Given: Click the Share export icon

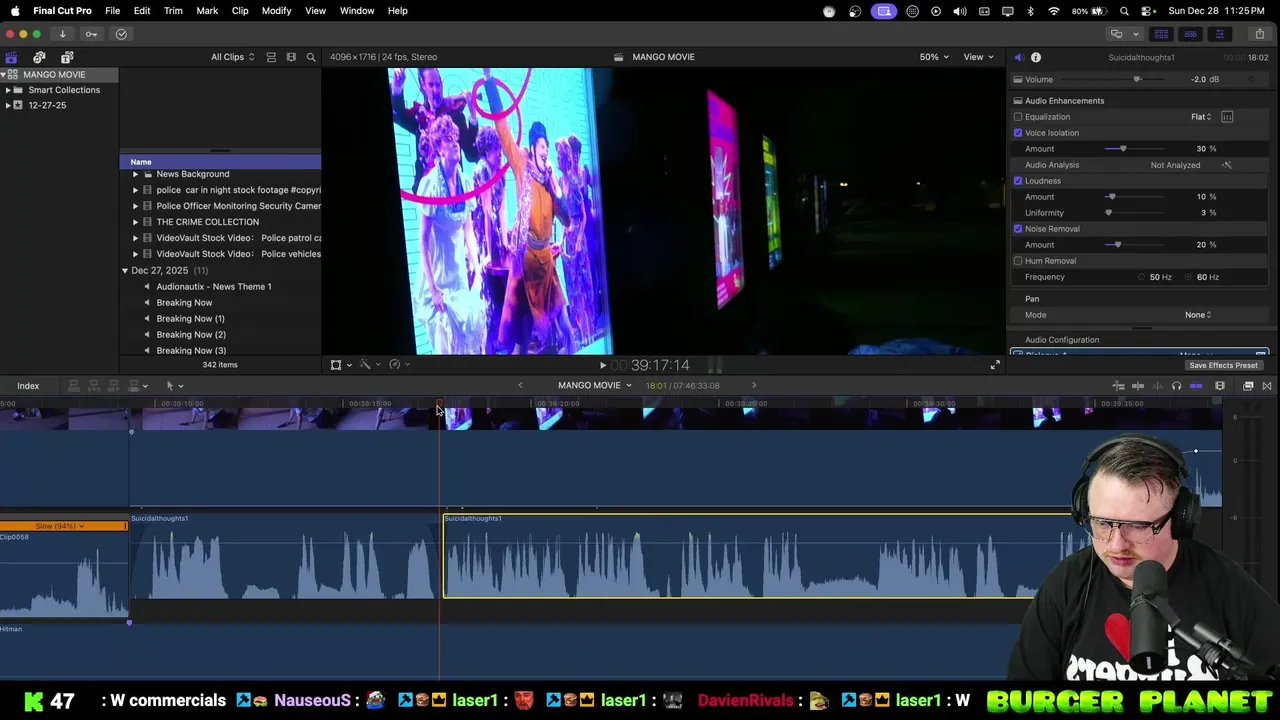Looking at the screenshot, I should tap(1259, 34).
